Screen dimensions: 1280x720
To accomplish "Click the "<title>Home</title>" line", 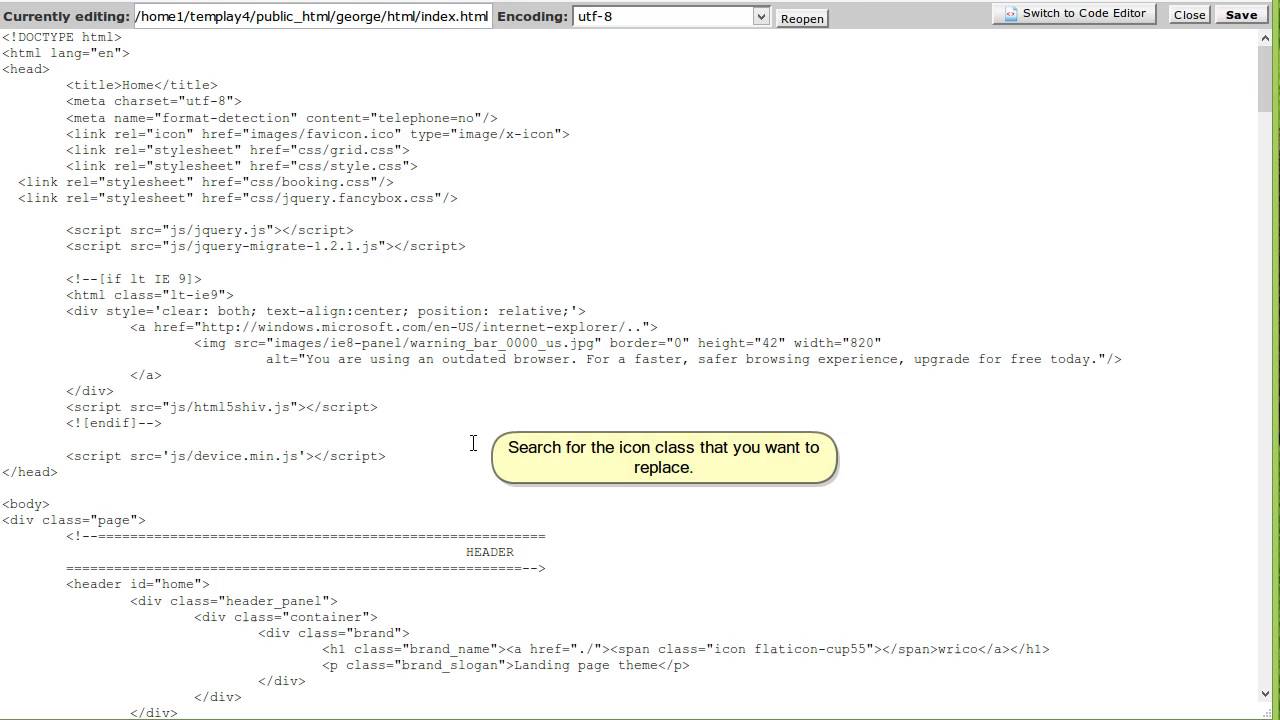I will click(x=142, y=85).
